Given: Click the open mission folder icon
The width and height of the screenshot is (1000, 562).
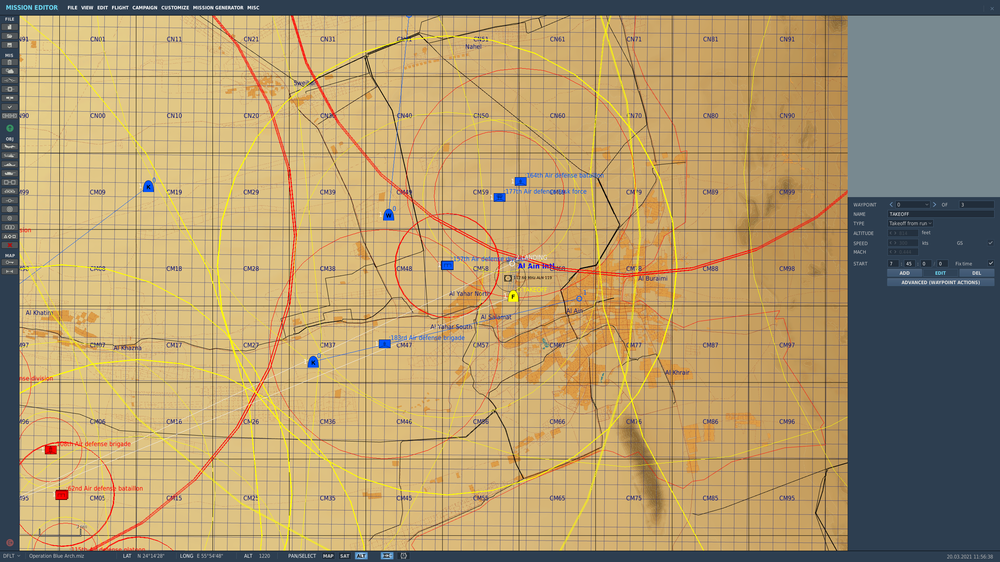Looking at the screenshot, I should [x=9, y=35].
